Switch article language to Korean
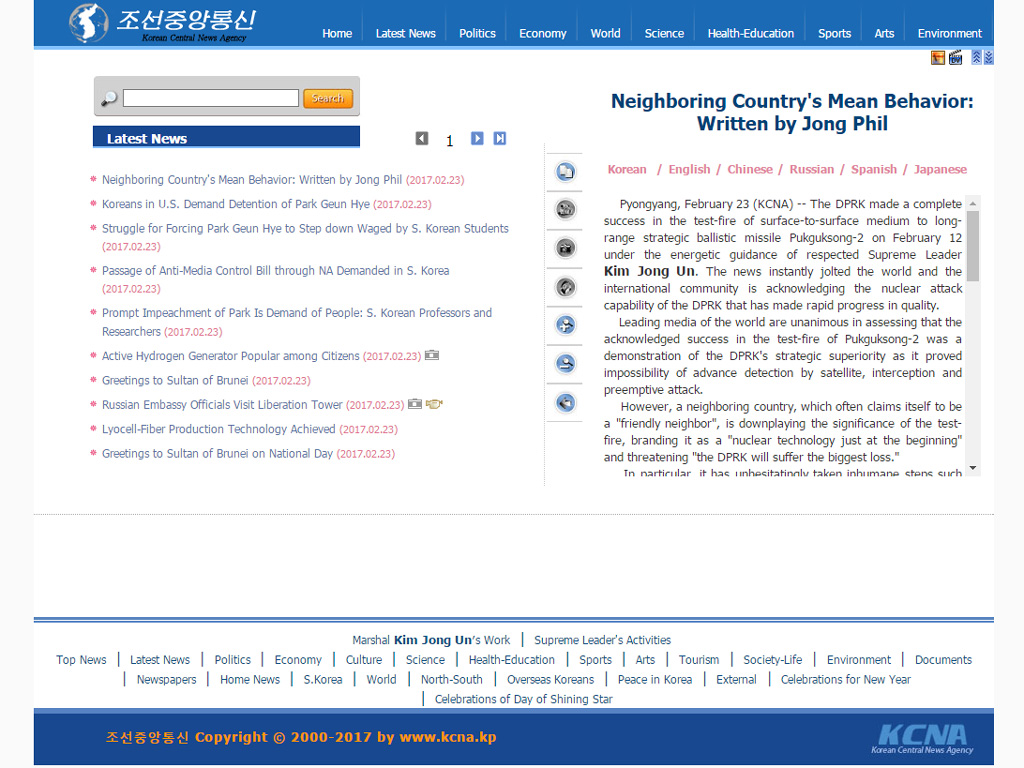Image resolution: width=1024 pixels, height=768 pixels. tap(627, 169)
